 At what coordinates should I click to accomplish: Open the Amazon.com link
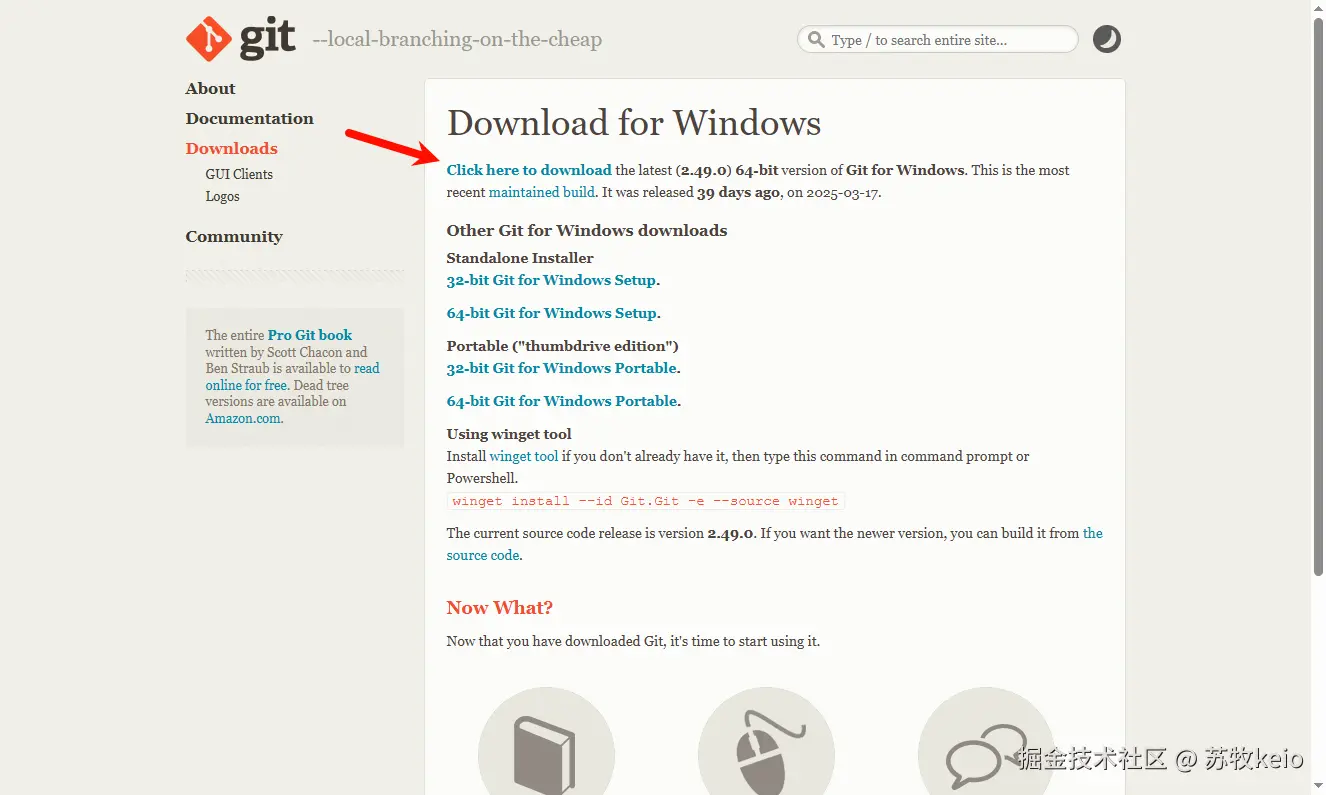tap(243, 418)
